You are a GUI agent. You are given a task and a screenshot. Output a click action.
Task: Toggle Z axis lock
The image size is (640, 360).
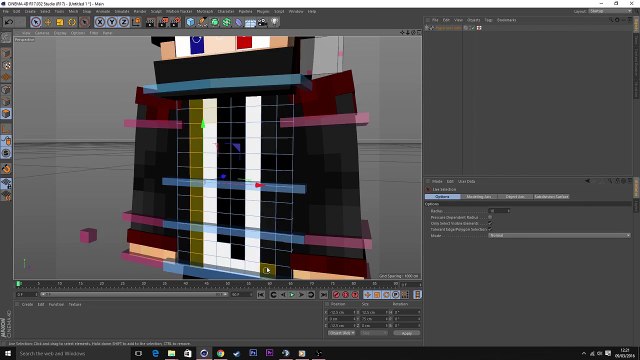(x=124, y=22)
